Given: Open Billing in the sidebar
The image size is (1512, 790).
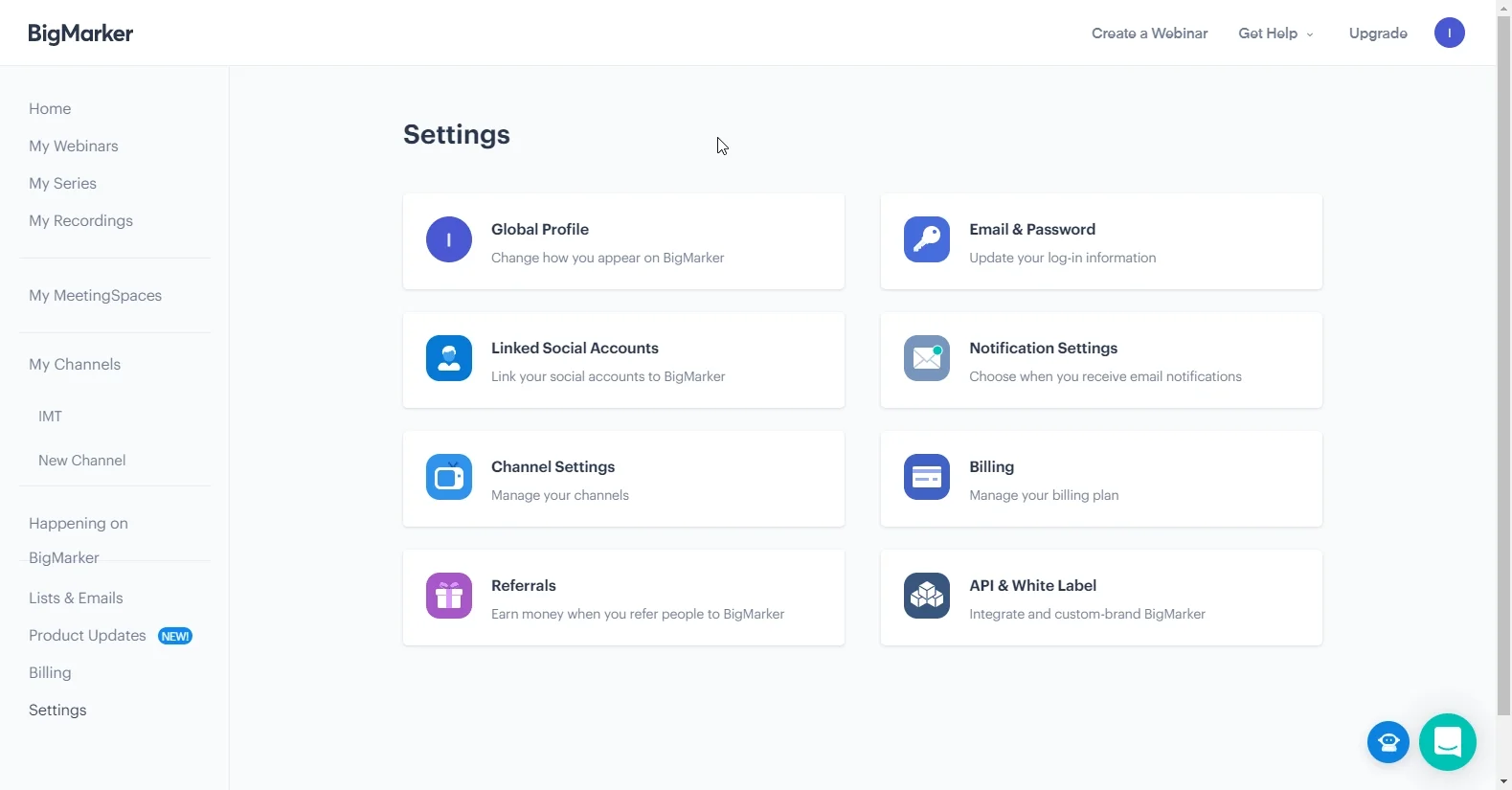Looking at the screenshot, I should [50, 673].
